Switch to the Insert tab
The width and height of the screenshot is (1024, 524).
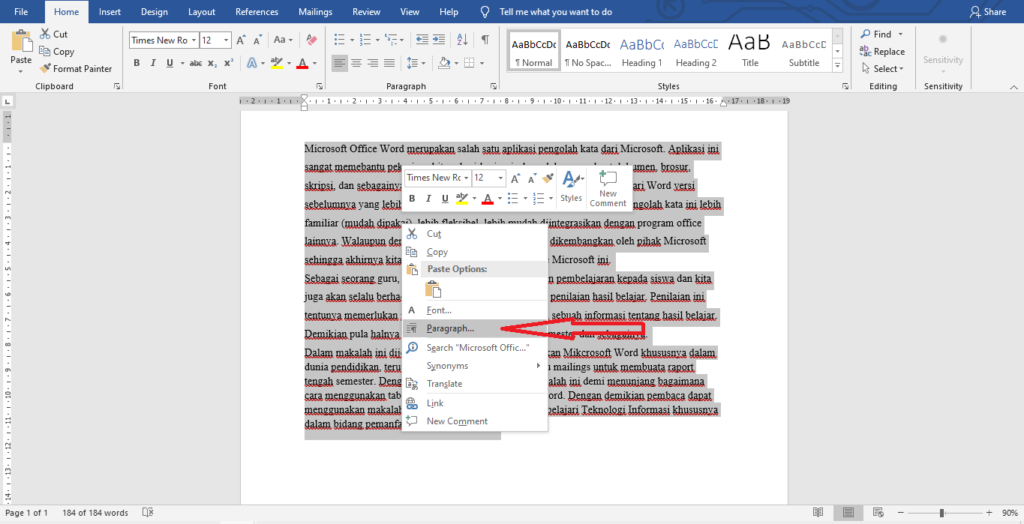[x=110, y=12]
